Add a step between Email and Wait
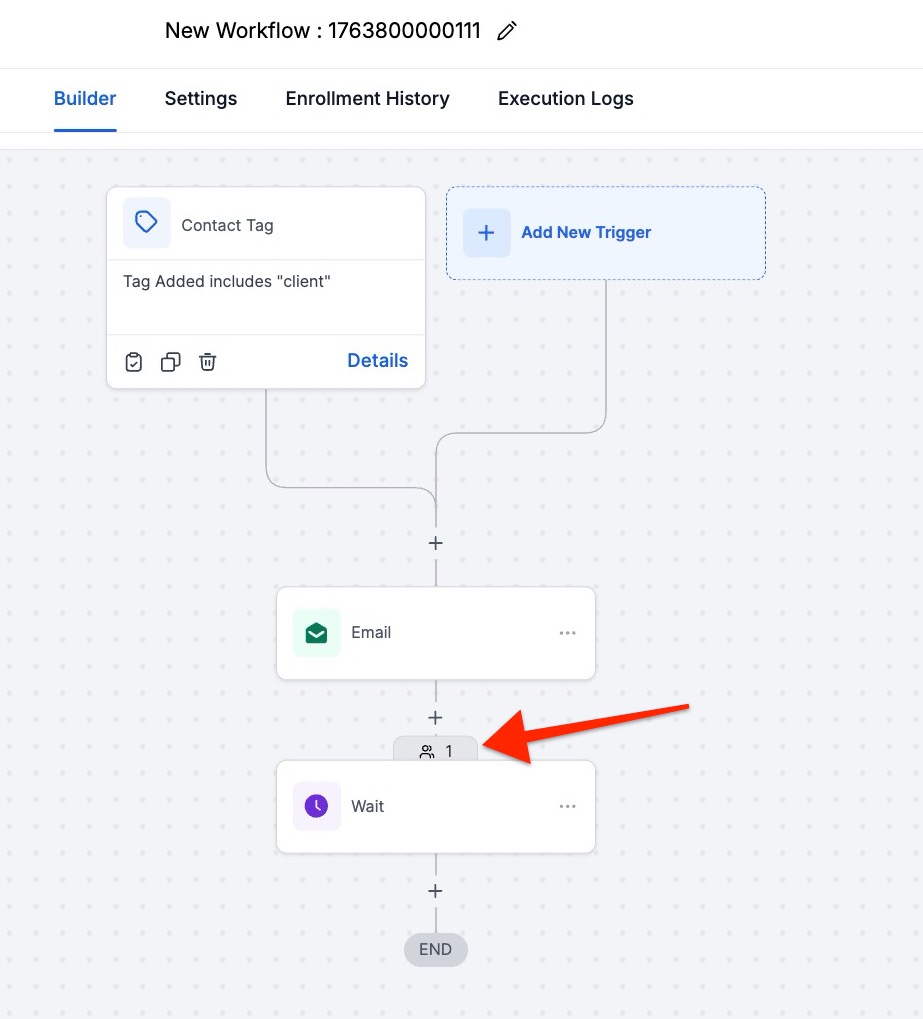Screen dimensions: 923x1019 436,718
